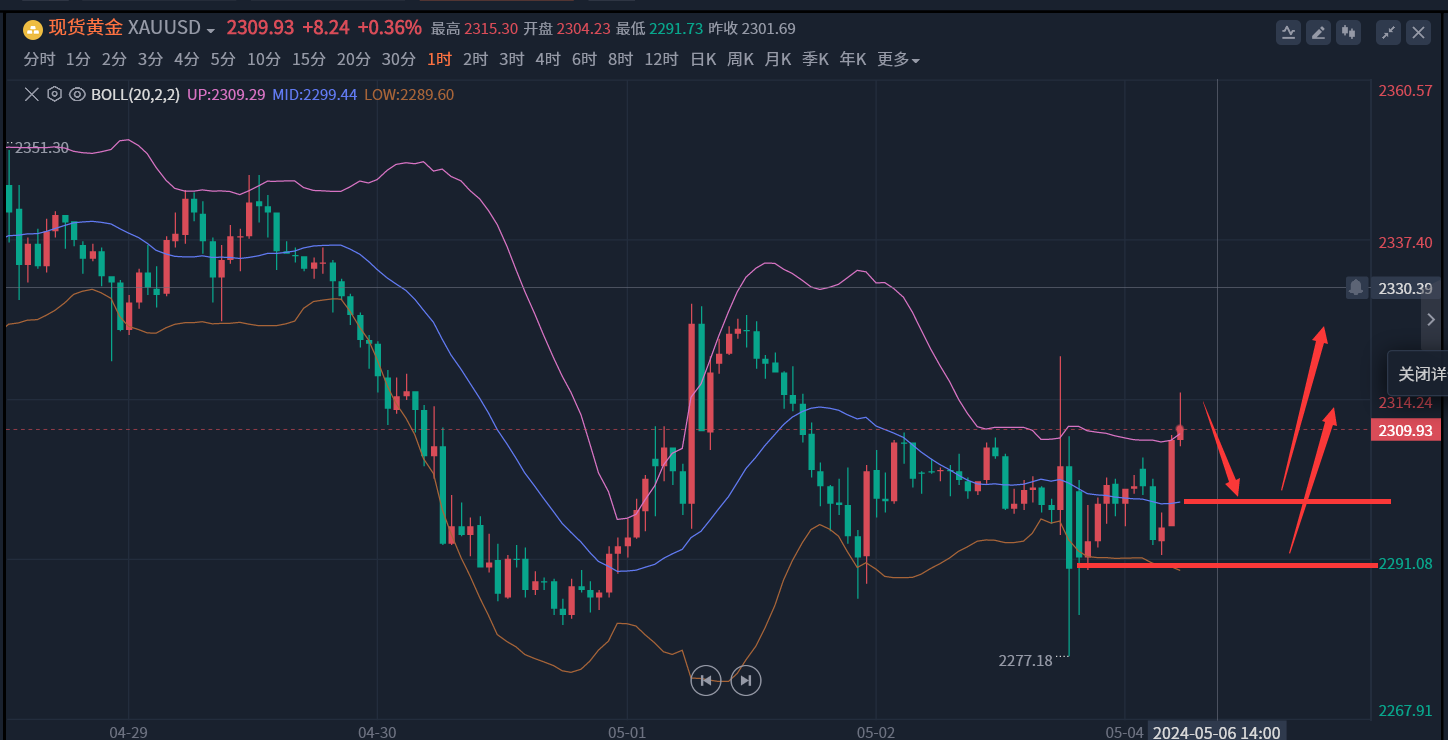Click the 05-02 date axis label
The height and width of the screenshot is (740, 1448).
point(876,732)
